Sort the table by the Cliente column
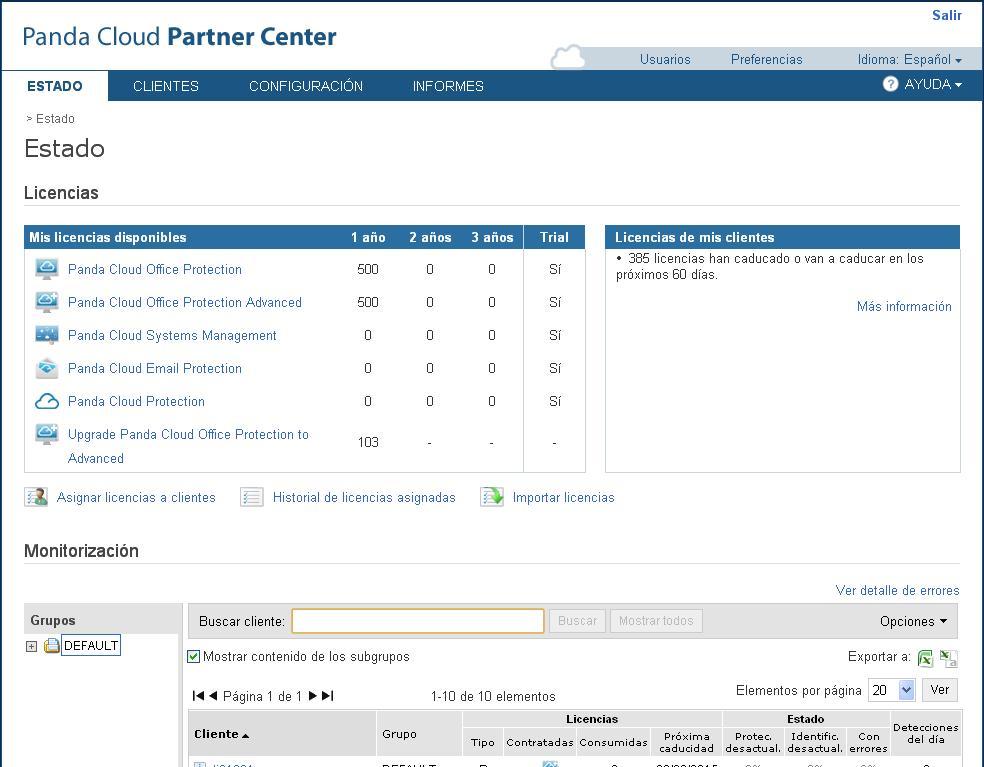 click(x=222, y=734)
